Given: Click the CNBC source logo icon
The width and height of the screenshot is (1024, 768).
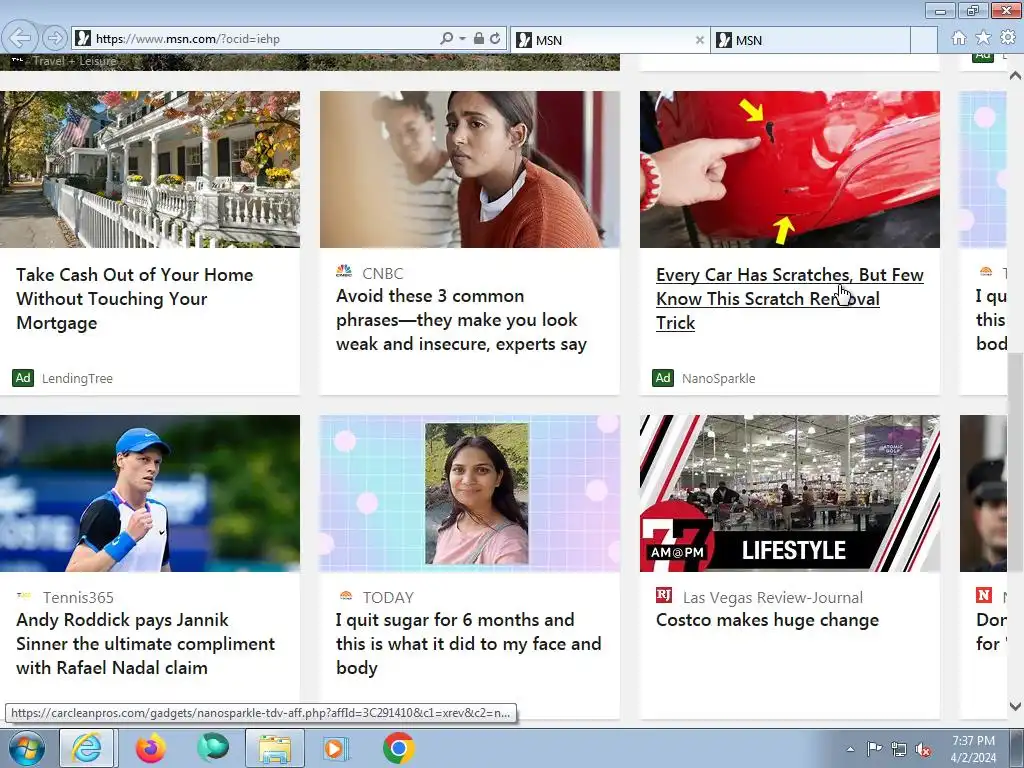Looking at the screenshot, I should (344, 272).
